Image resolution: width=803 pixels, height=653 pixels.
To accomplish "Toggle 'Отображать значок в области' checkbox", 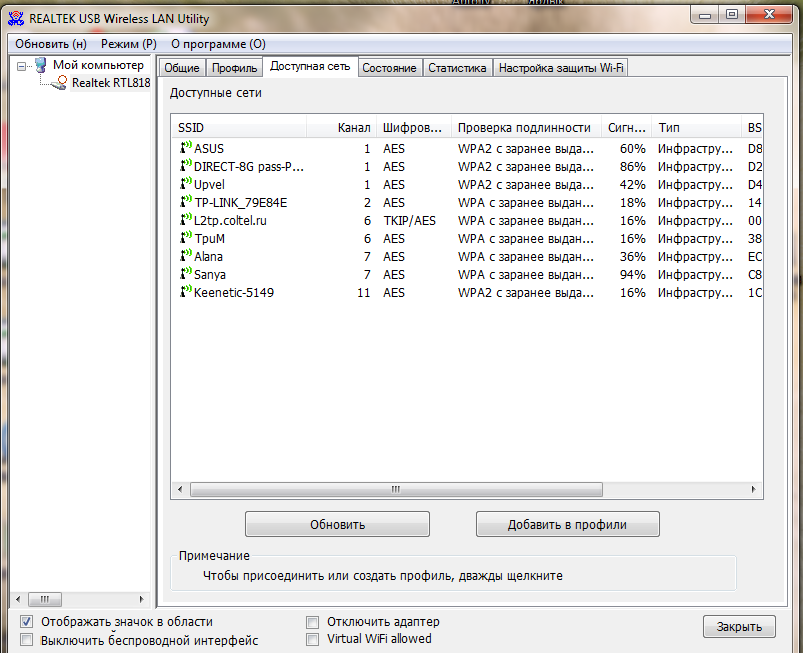I will tap(26, 622).
